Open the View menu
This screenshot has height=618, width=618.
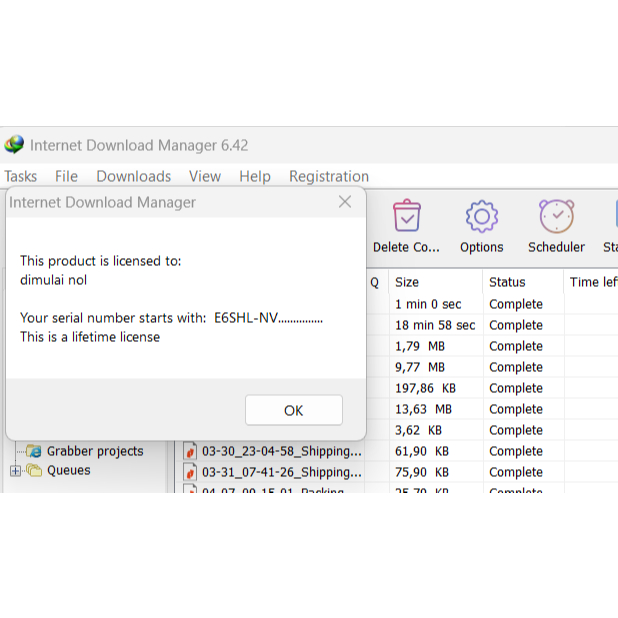[x=205, y=176]
